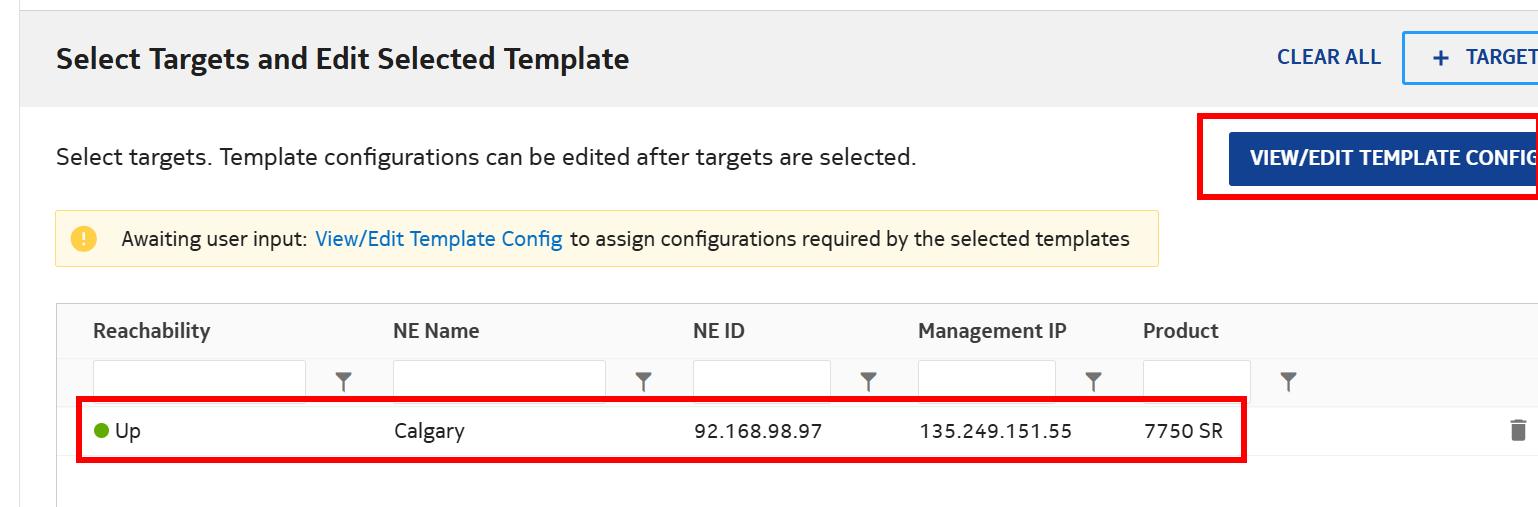Open the NE Name column filter icon
1538x507 pixels.
point(644,381)
